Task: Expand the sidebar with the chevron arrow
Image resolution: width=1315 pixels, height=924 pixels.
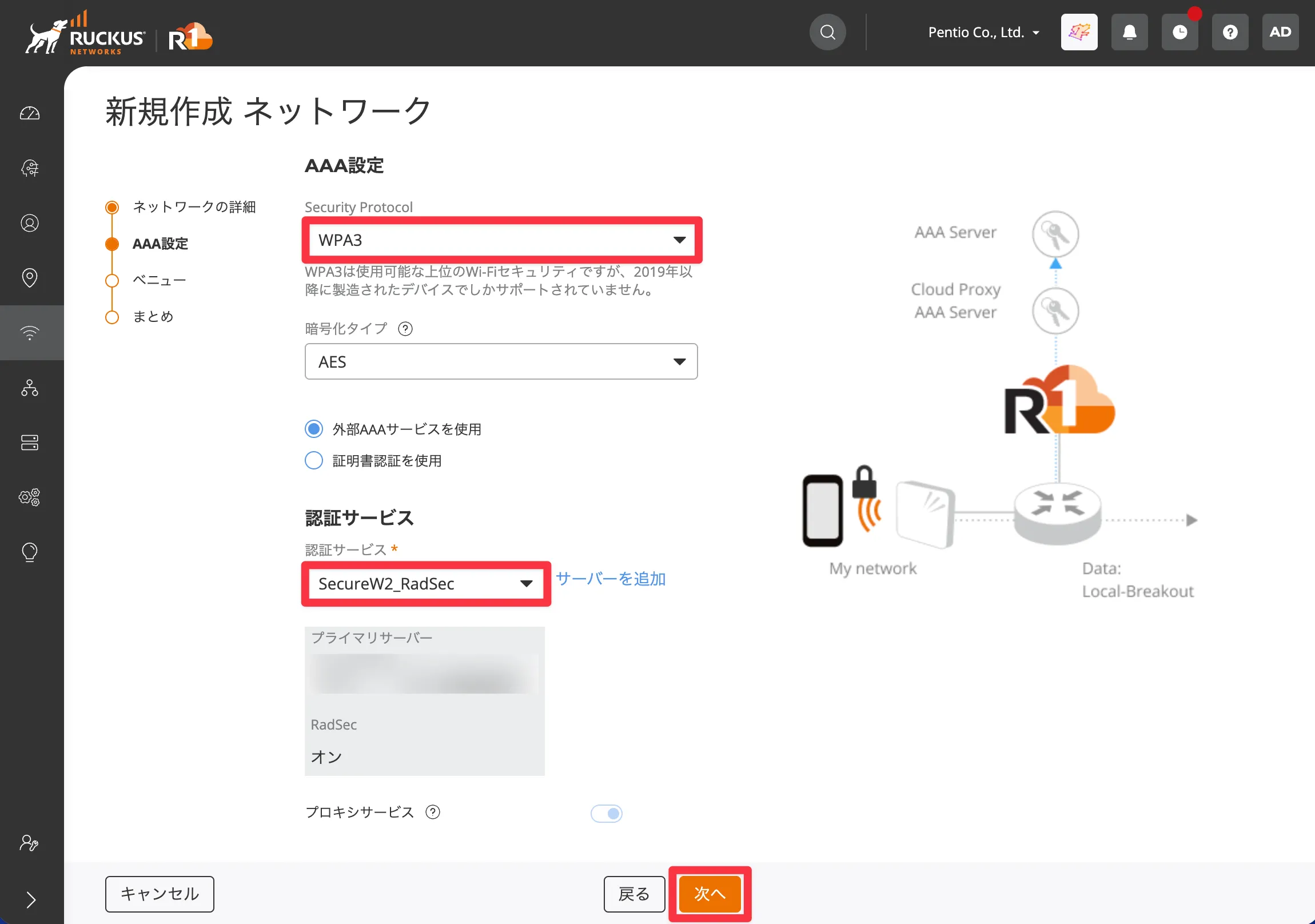Action: [31, 900]
